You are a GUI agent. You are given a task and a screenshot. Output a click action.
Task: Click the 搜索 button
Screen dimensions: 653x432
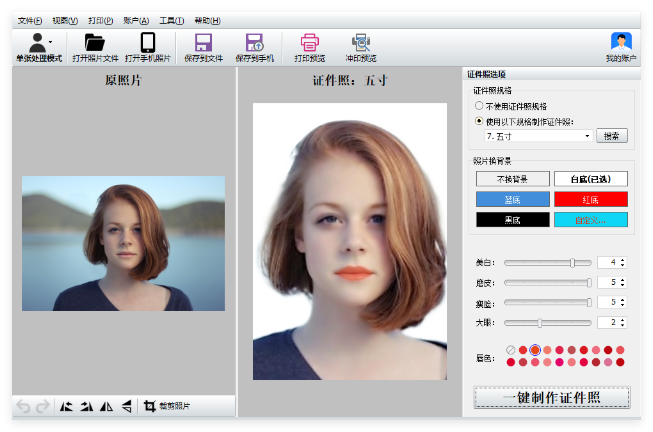tap(612, 136)
